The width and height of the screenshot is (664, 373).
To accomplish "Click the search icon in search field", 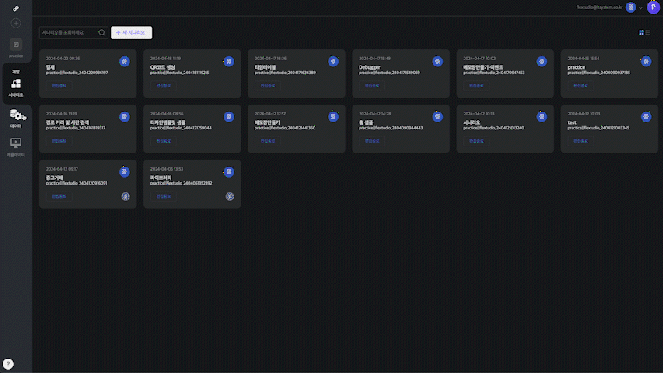I will coord(101,33).
